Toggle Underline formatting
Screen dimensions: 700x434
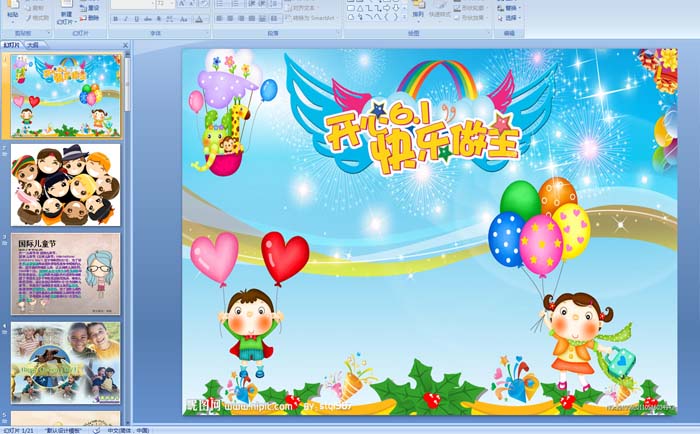[x=136, y=19]
